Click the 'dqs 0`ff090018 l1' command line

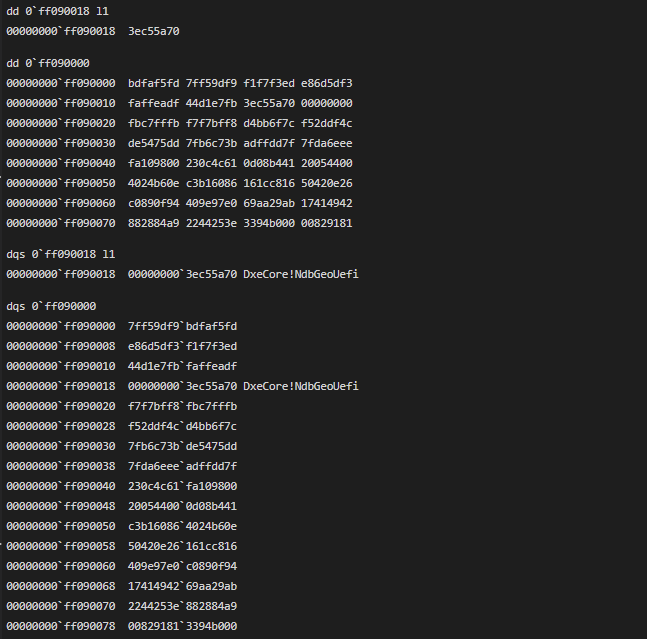pyautogui.click(x=61, y=255)
